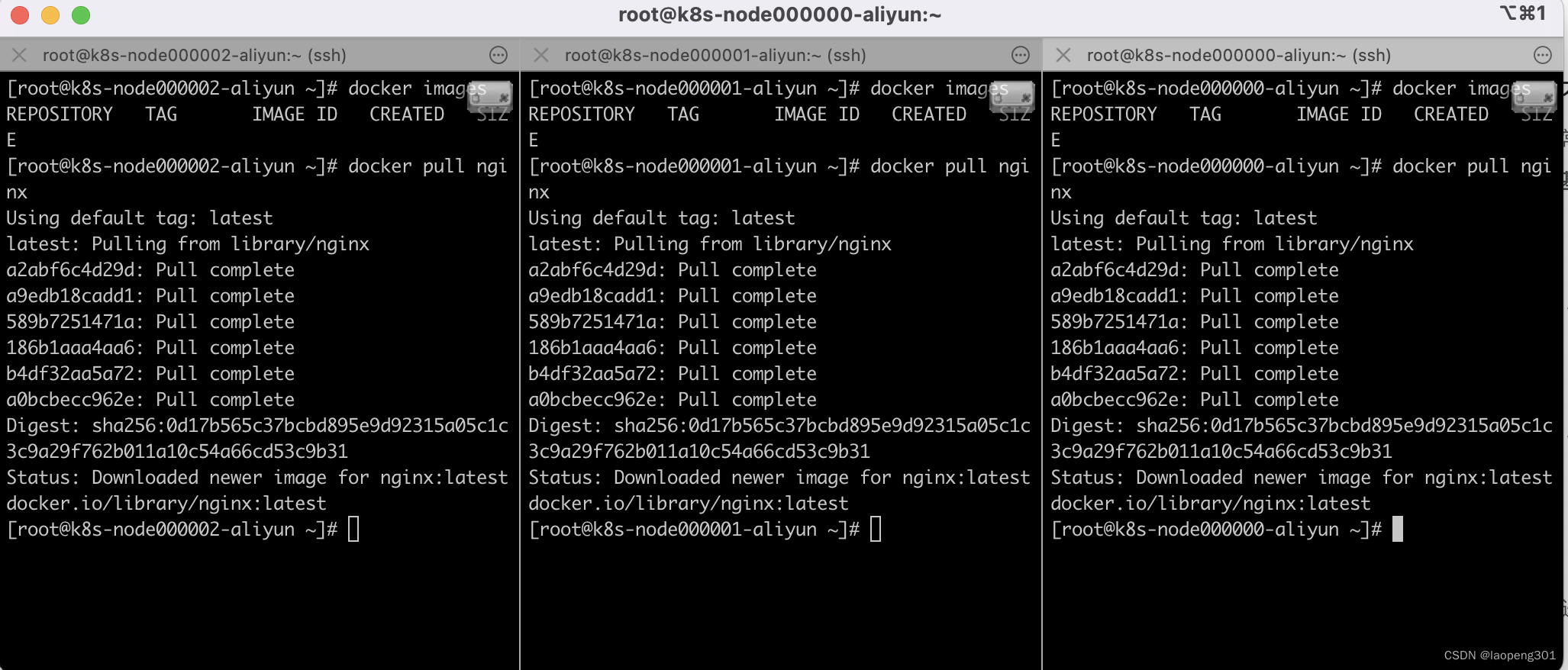
Task: Click 'Using default tag: latest' in node000000 pane
Action: tap(1184, 218)
